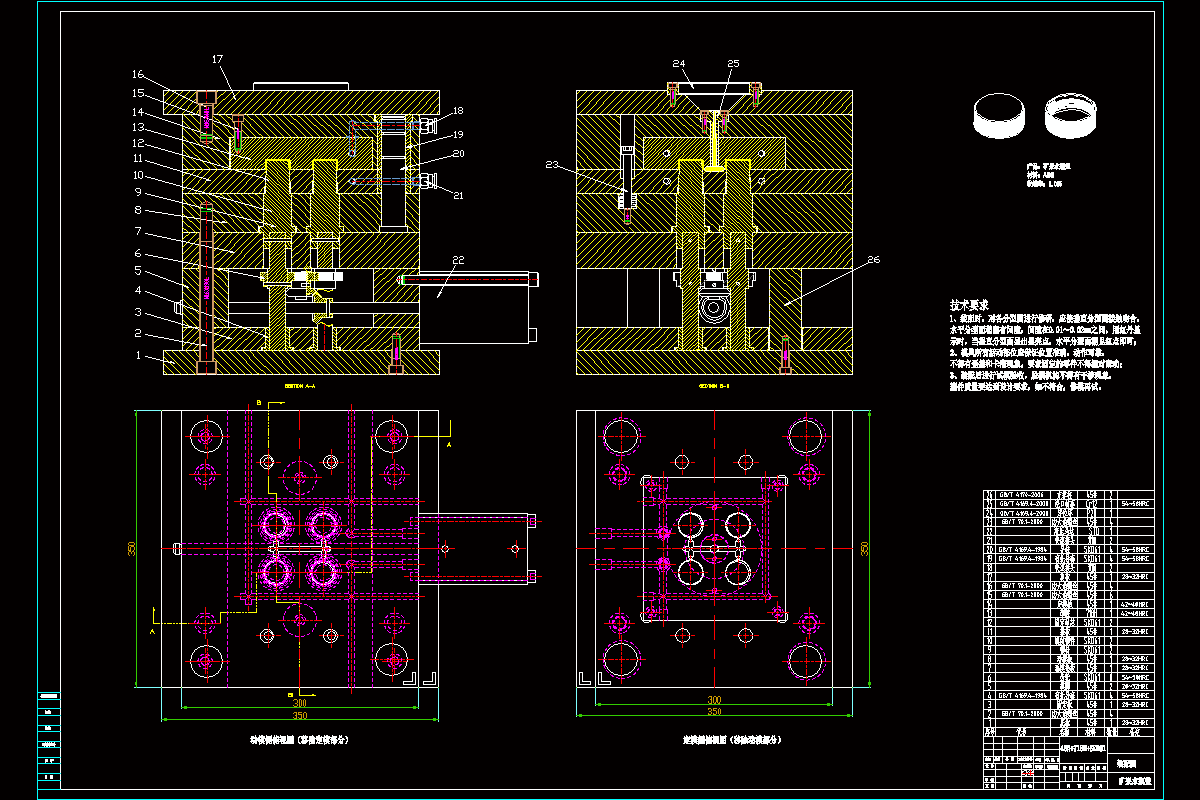The width and height of the screenshot is (1200, 800).
Task: Select part callout number 4
Action: click(x=139, y=291)
